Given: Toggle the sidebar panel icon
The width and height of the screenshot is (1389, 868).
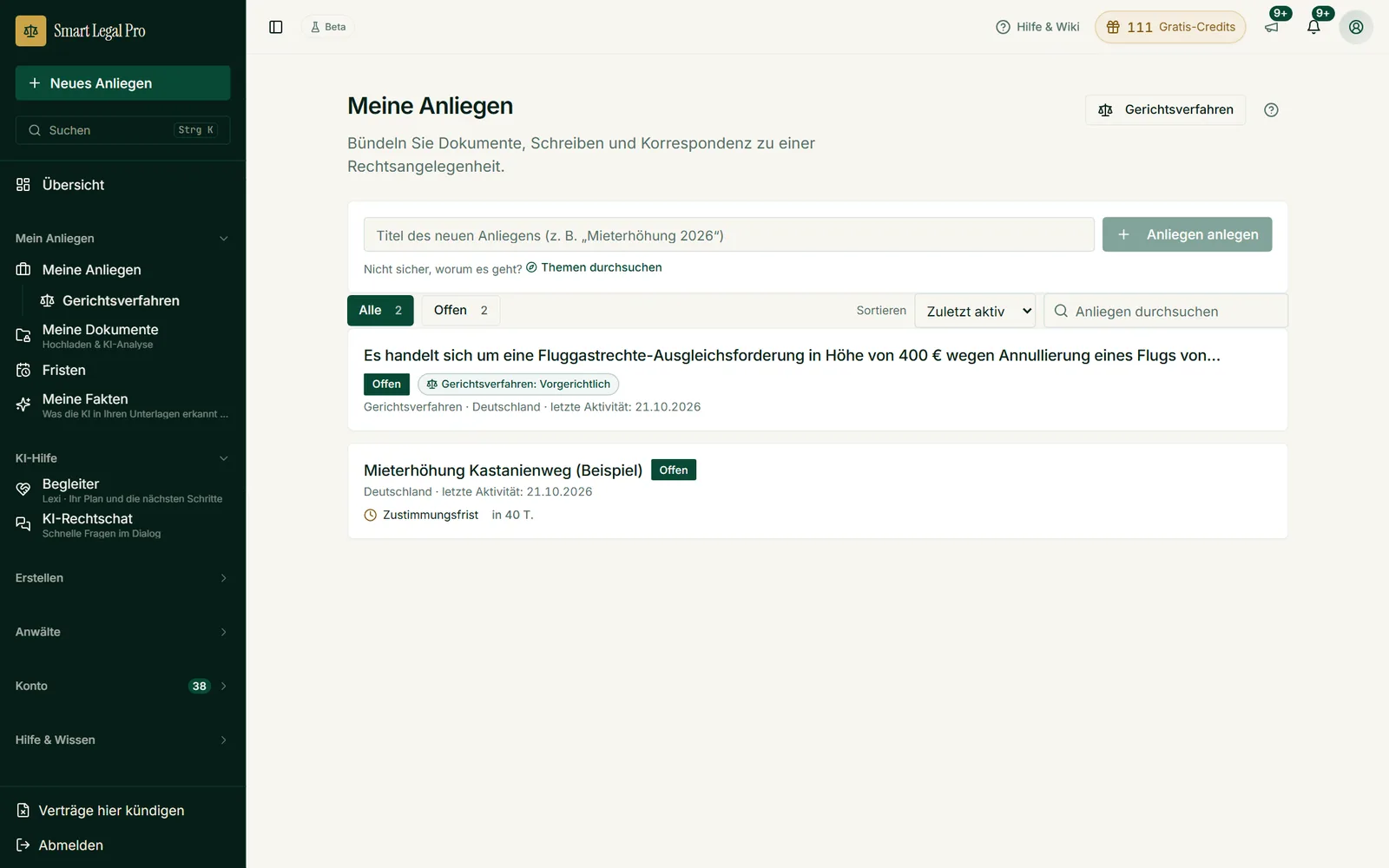Looking at the screenshot, I should click(276, 27).
